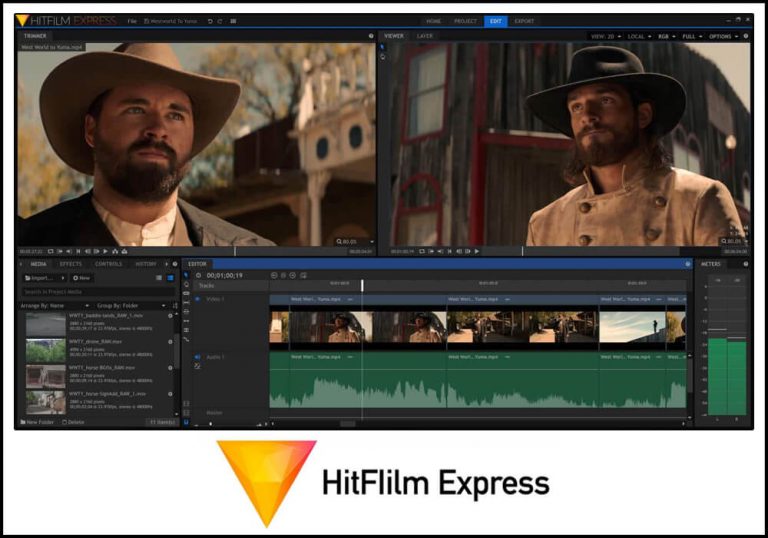Switch to the Home screen tab
This screenshot has width=768, height=538.
tap(433, 21)
